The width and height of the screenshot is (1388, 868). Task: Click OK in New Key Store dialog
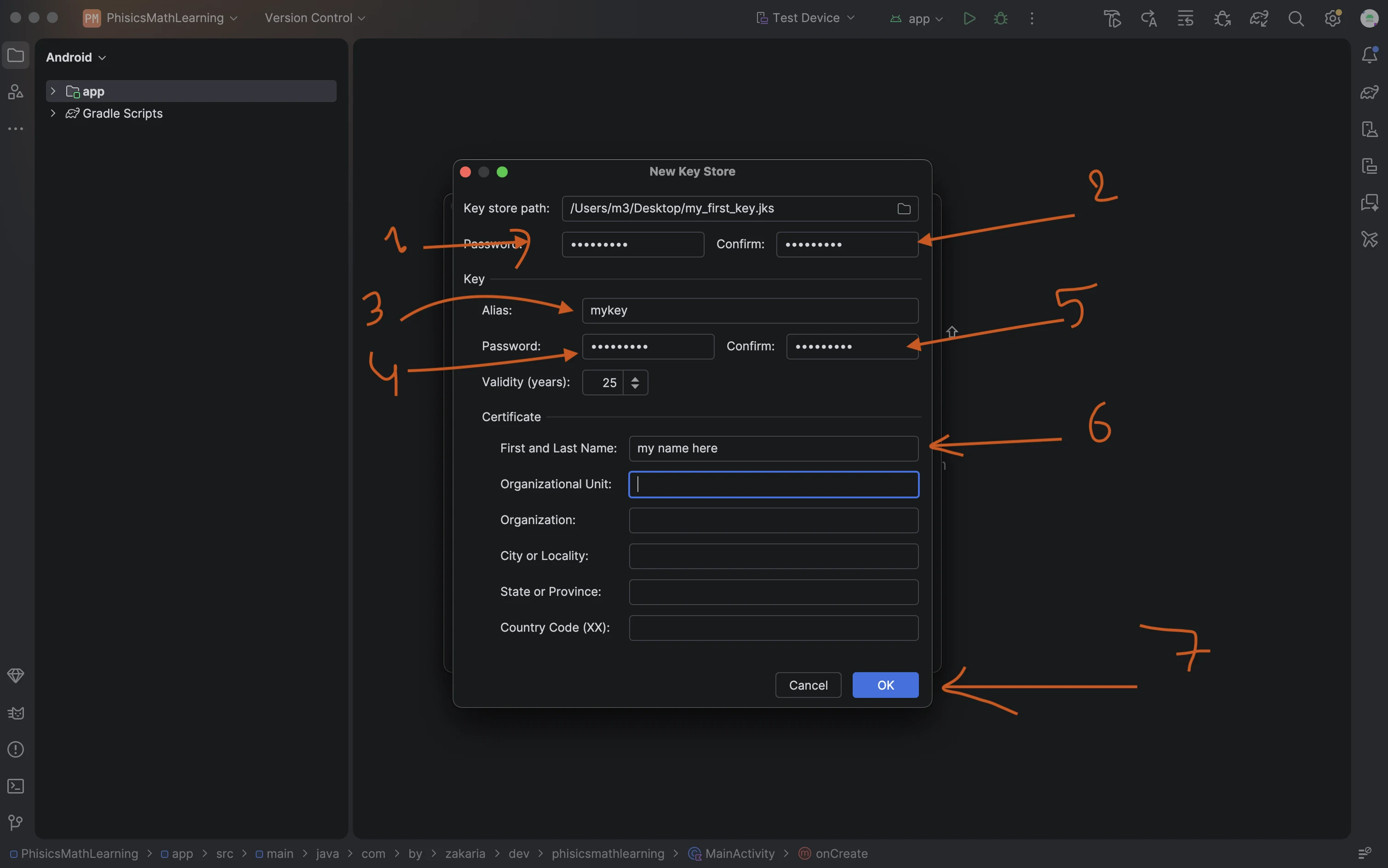885,685
